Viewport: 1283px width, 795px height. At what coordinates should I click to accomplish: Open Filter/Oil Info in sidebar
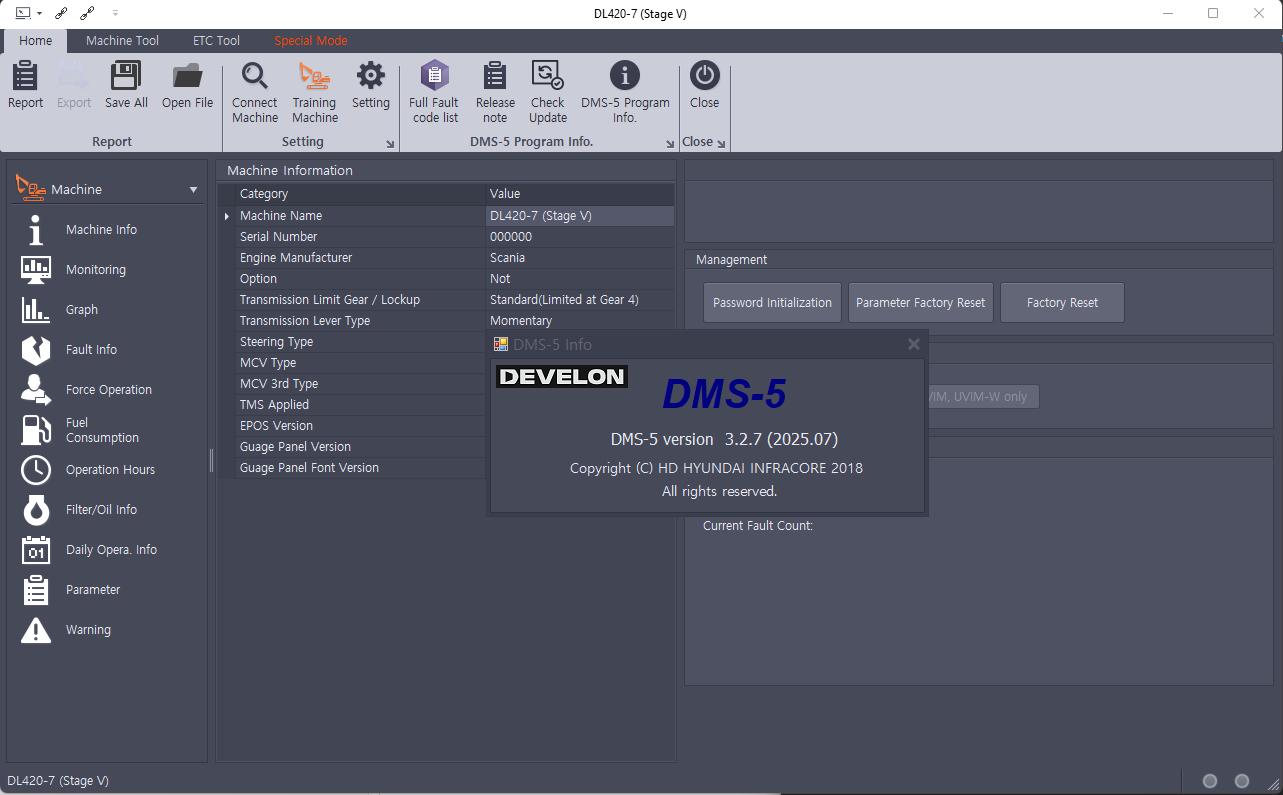pyautogui.click(x=101, y=510)
